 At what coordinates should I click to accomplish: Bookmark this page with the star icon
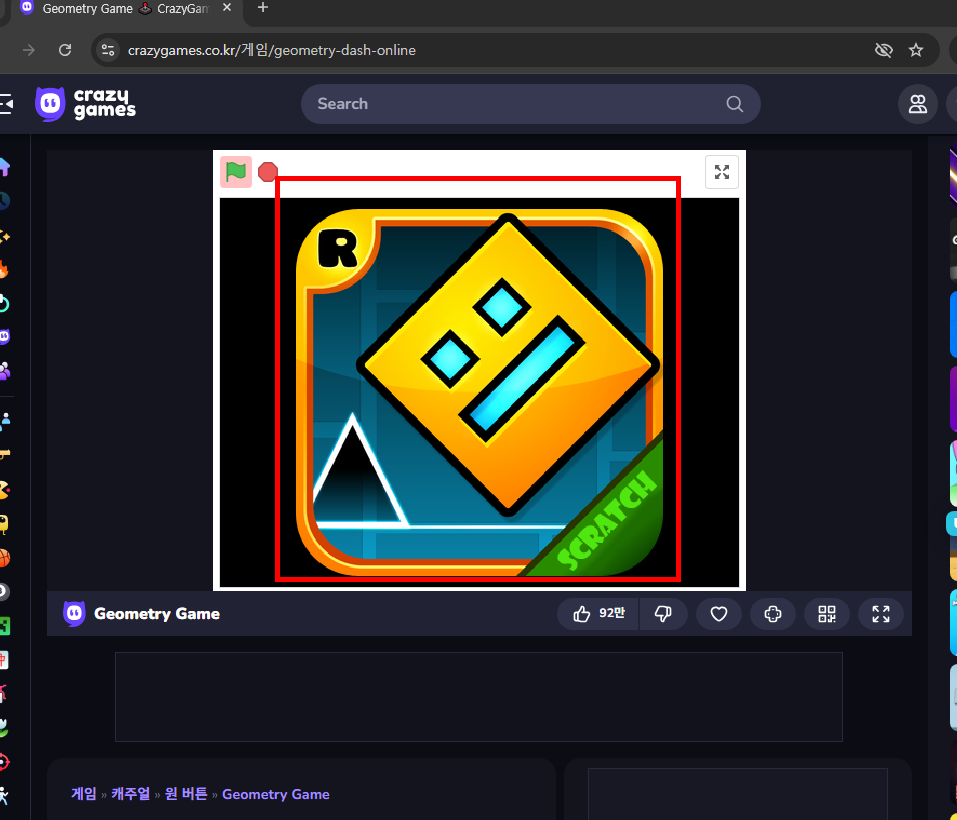915,50
